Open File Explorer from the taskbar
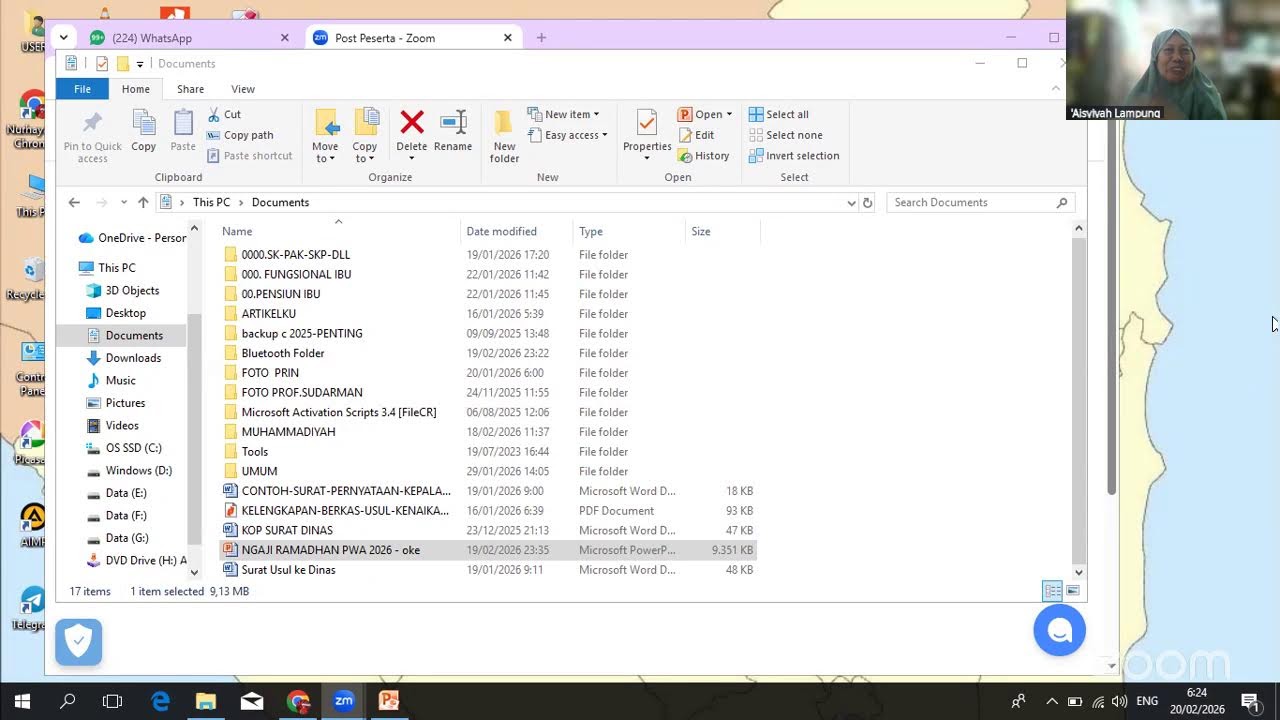The image size is (1280, 720). (x=206, y=701)
